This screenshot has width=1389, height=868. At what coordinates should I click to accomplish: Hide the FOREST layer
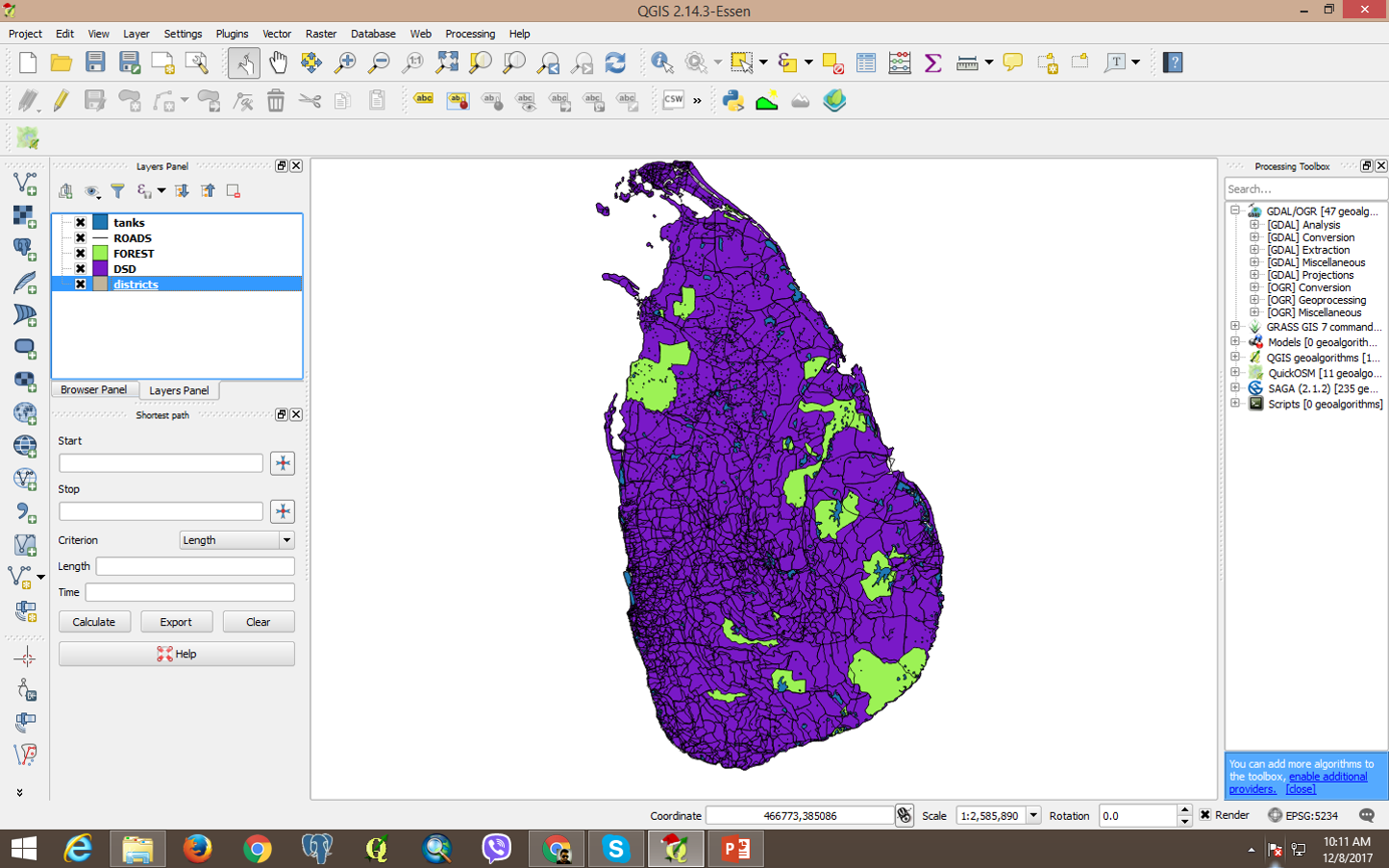click(x=80, y=253)
